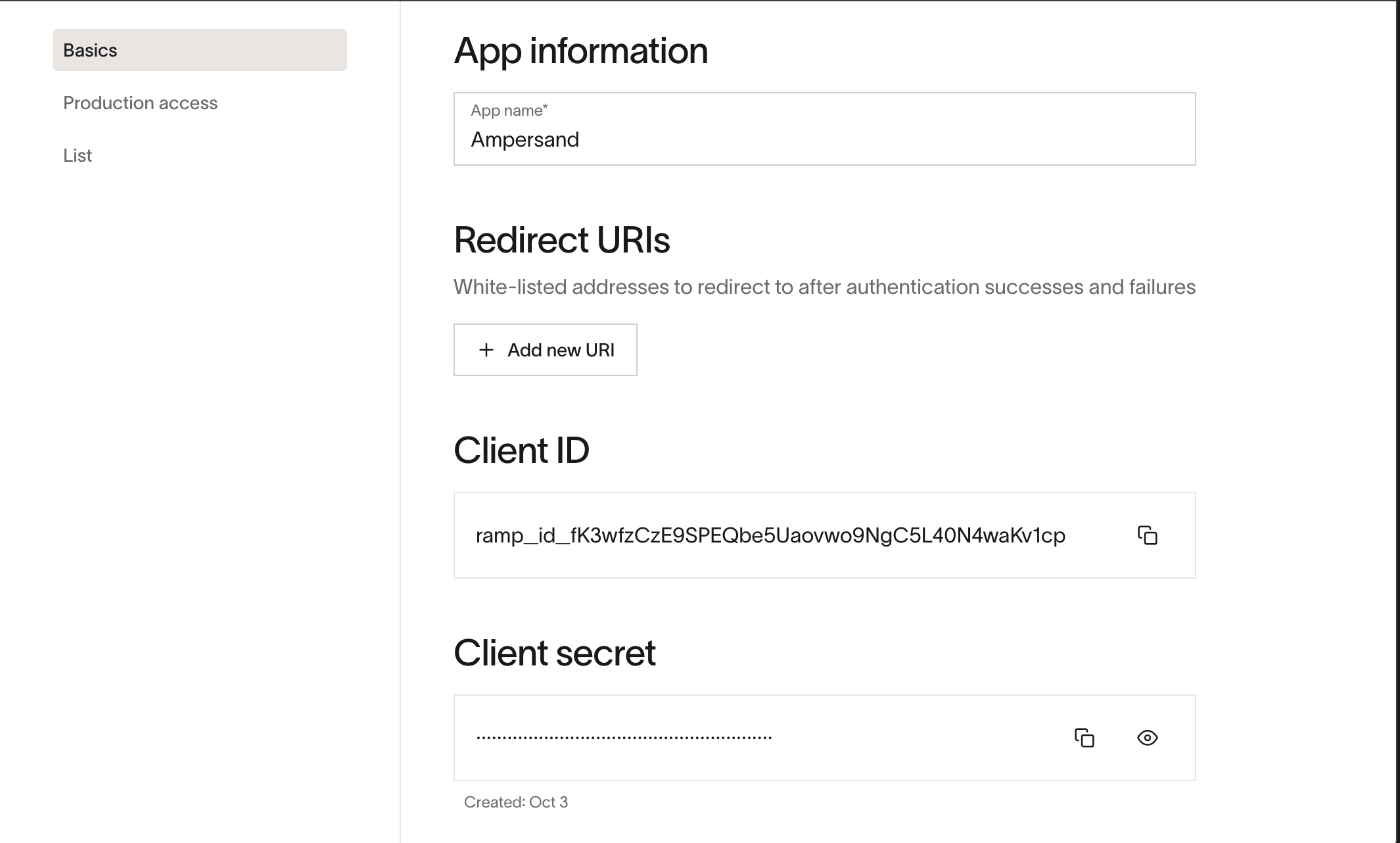Click the plus icon on Add new URI
The image size is (1400, 843).
pos(486,350)
